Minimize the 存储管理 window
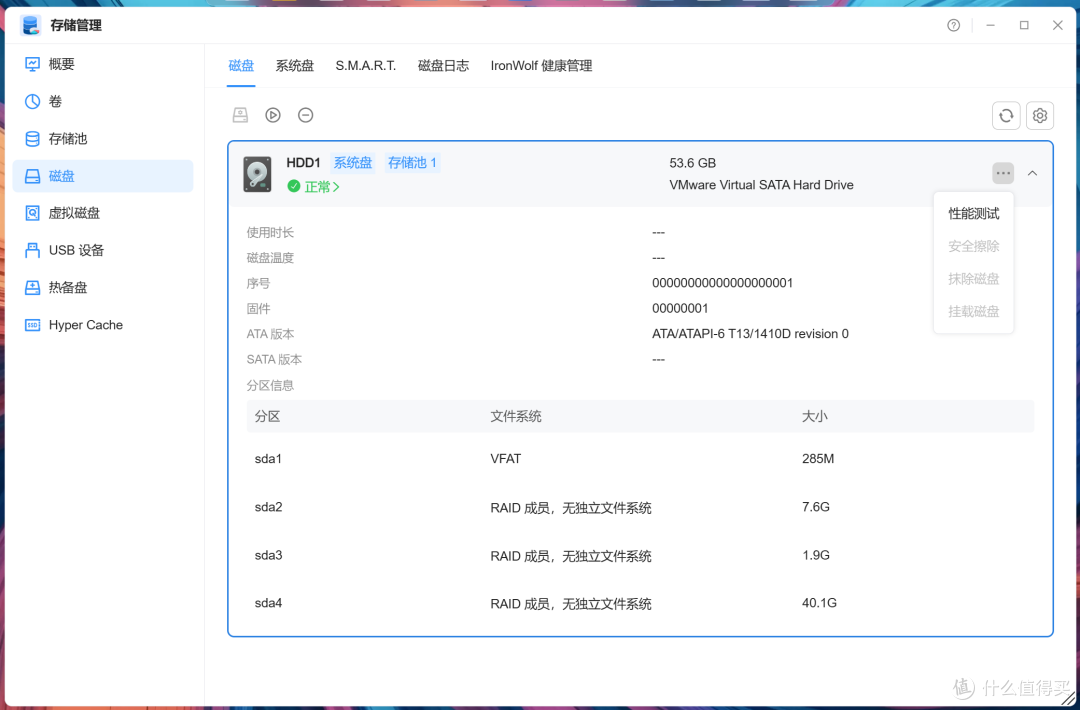The image size is (1080, 710). coord(990,25)
